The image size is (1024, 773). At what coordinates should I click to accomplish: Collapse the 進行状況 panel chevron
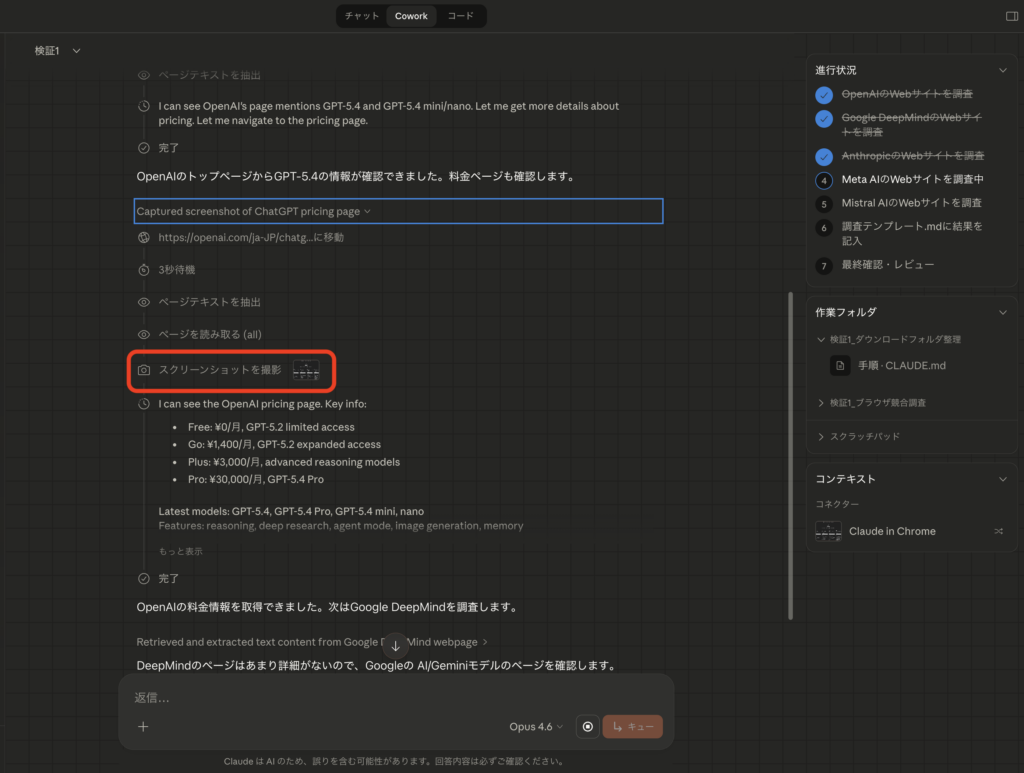(1003, 69)
